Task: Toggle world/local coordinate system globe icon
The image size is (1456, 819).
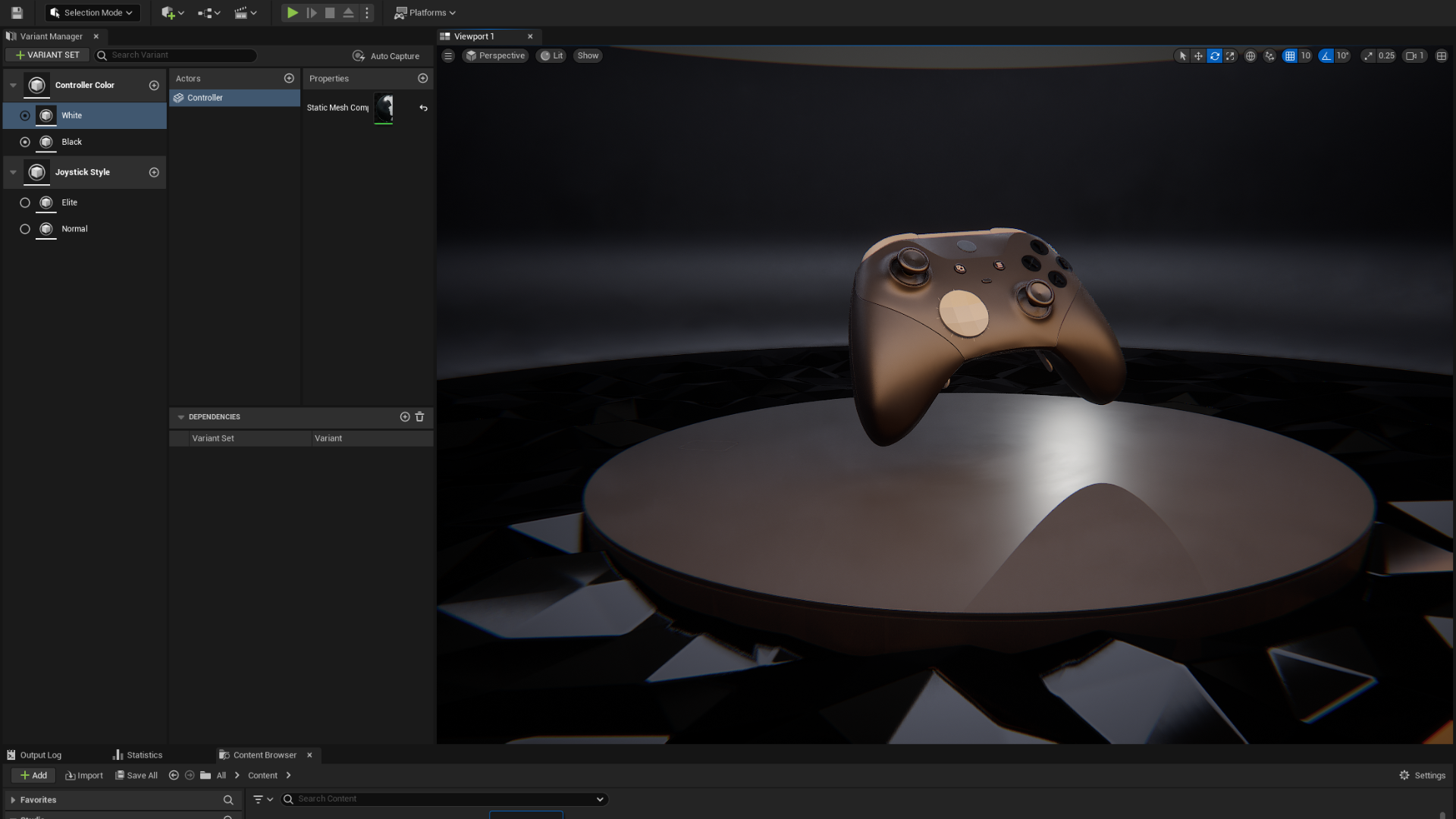Action: coord(1250,56)
